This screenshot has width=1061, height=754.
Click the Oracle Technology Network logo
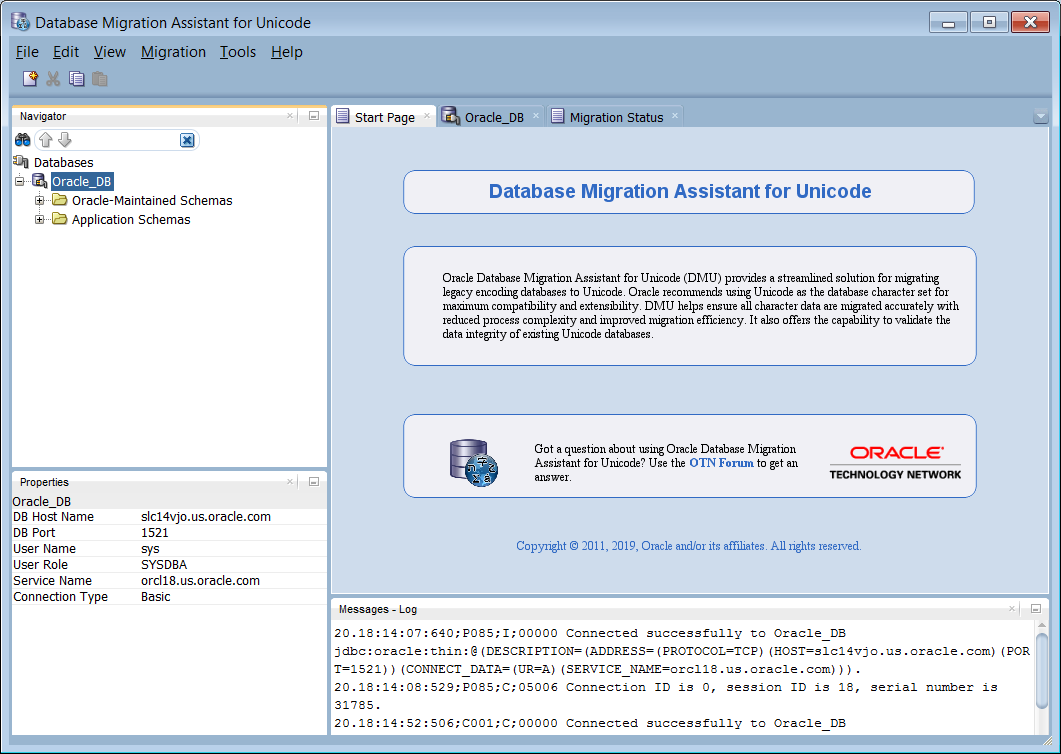point(895,462)
